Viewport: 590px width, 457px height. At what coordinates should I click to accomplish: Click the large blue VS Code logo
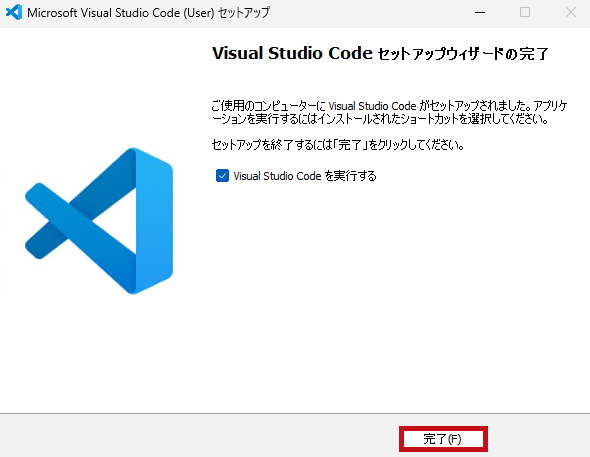pos(99,221)
